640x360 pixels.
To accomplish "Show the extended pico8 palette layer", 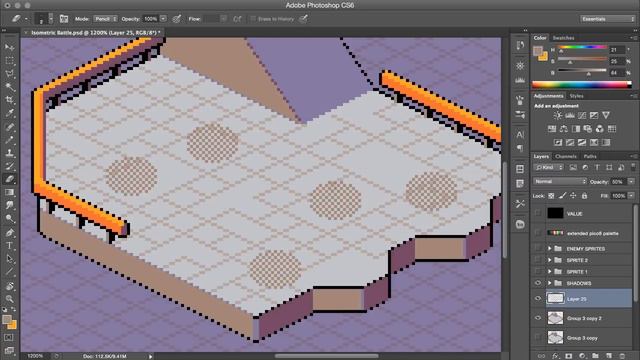I will [x=538, y=233].
